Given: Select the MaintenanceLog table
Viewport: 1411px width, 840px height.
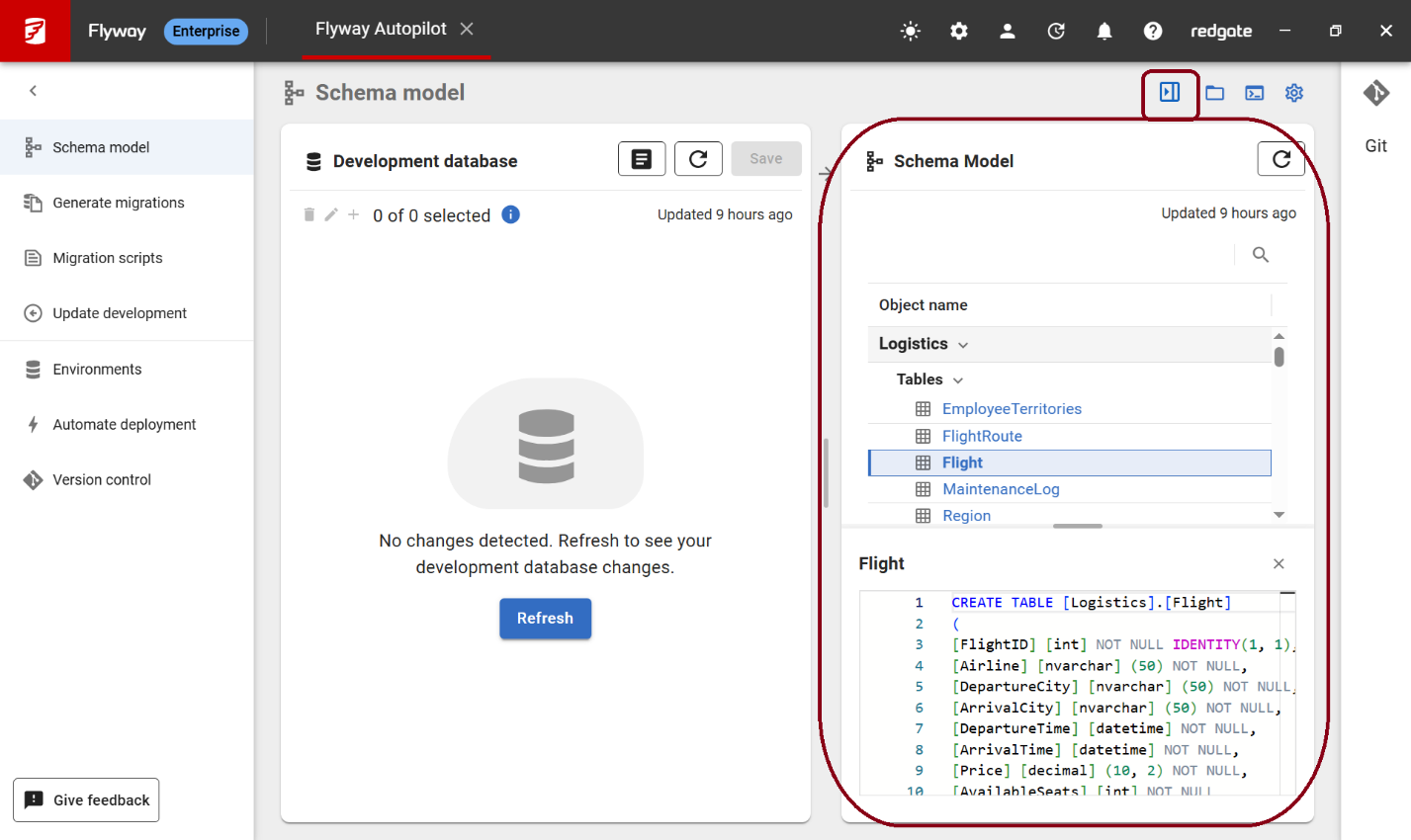Looking at the screenshot, I should pyautogui.click(x=1001, y=489).
